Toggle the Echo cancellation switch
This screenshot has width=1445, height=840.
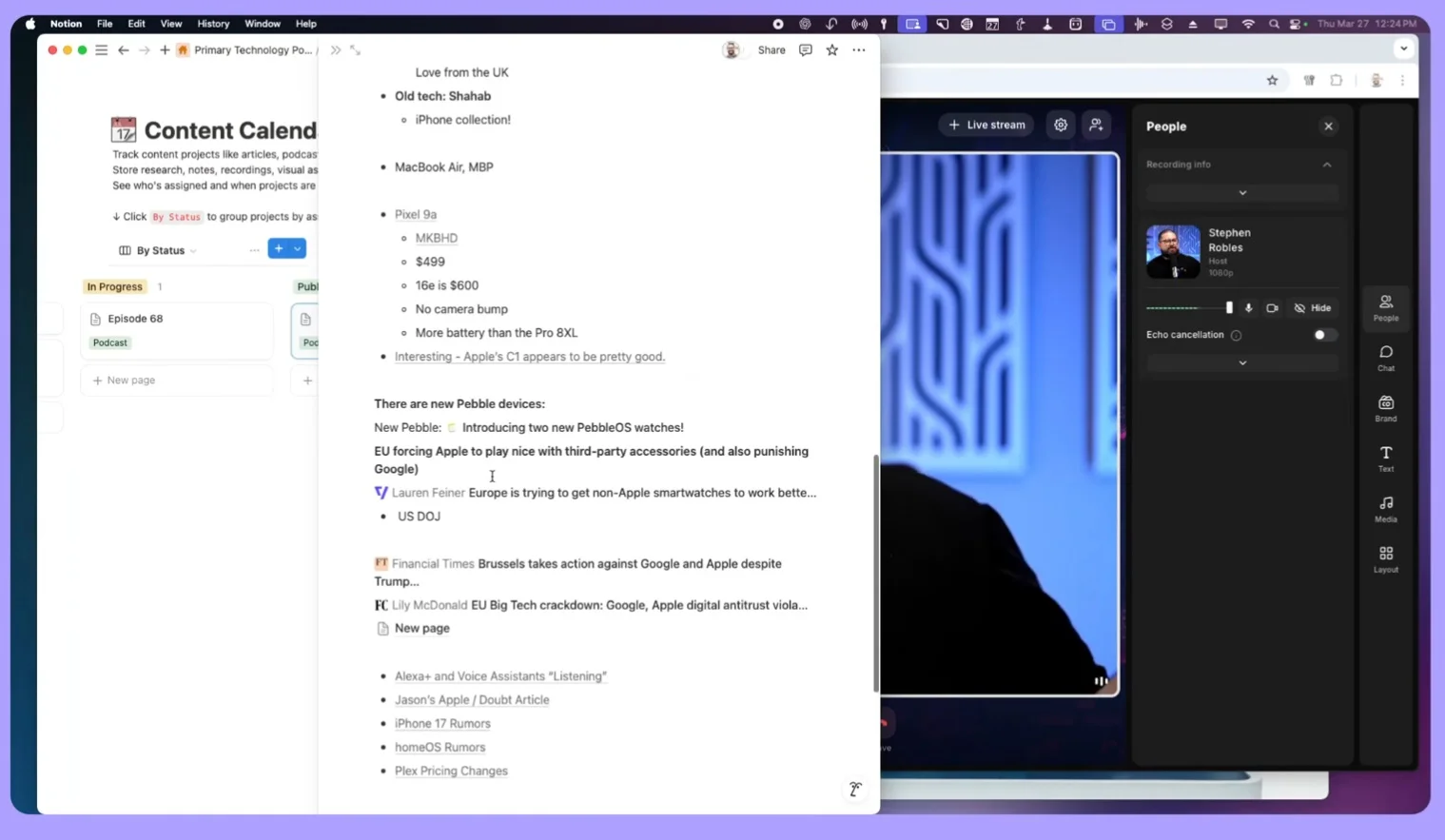(1324, 335)
